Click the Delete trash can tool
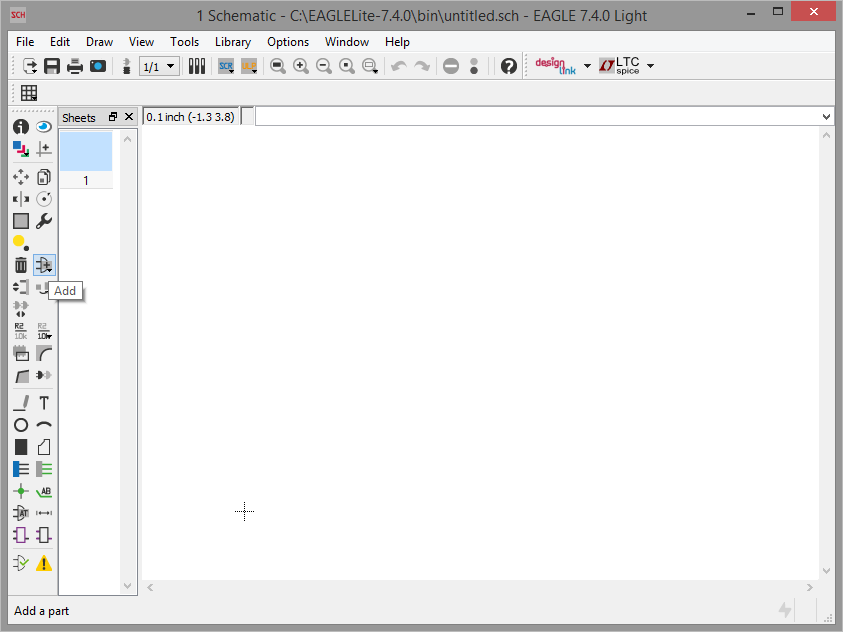 (21, 265)
